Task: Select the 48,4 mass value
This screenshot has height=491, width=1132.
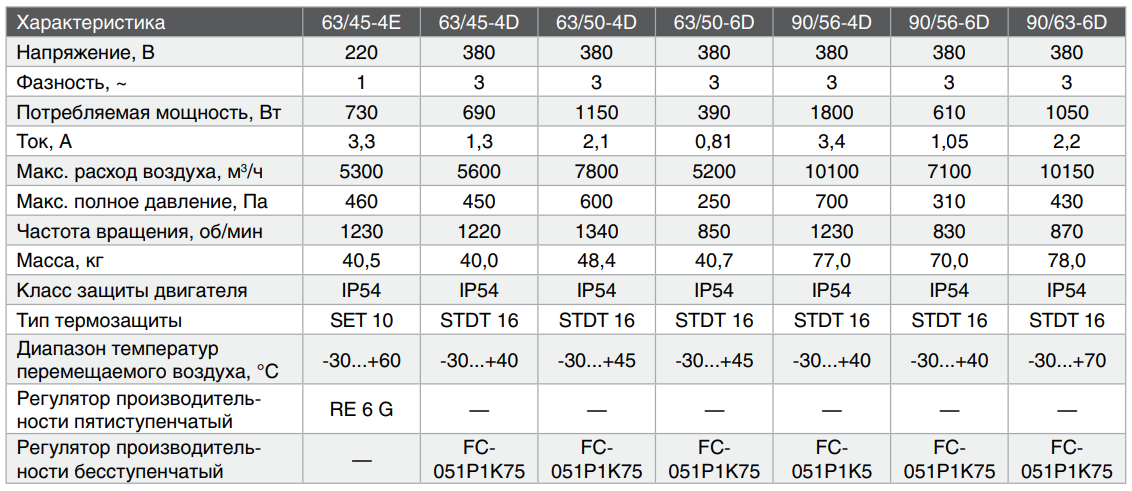Action: tap(596, 262)
